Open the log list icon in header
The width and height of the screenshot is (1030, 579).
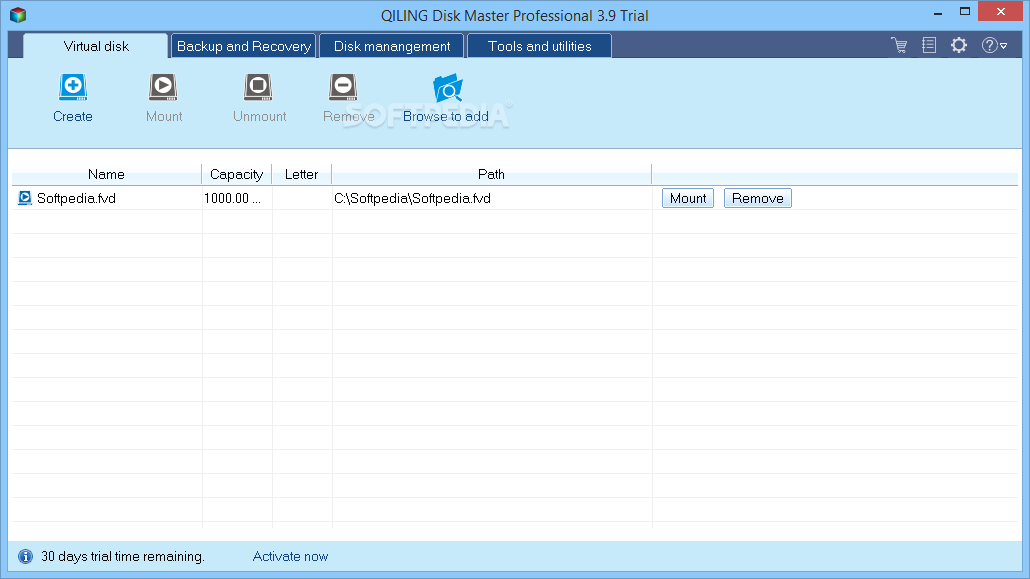coord(929,45)
